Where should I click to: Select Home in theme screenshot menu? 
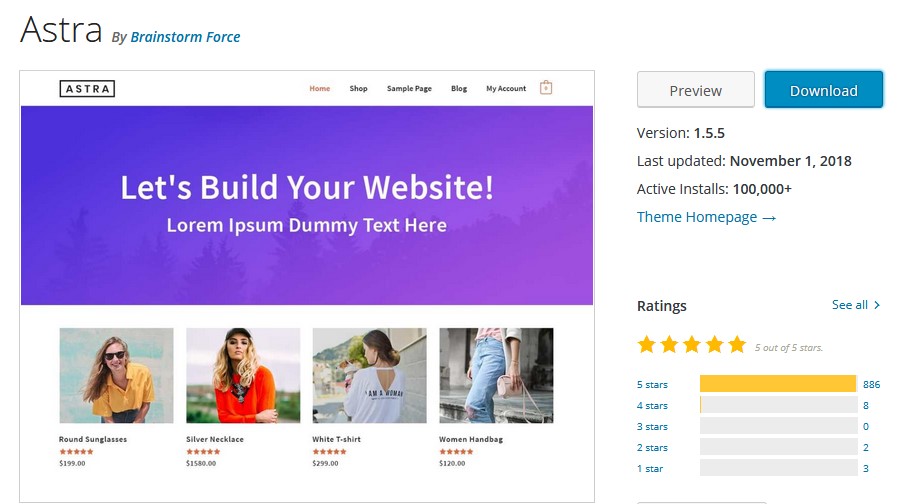coord(319,89)
